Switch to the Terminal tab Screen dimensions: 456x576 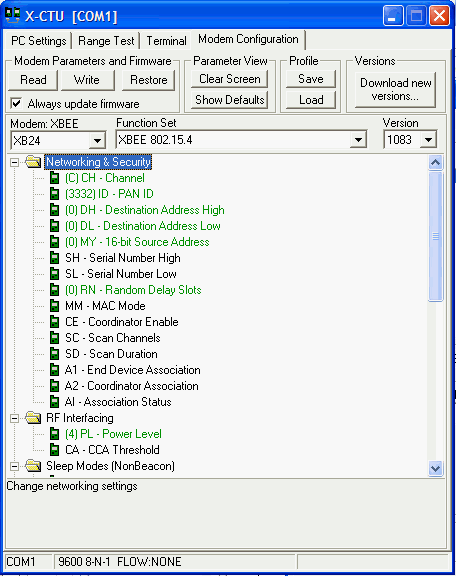point(166,40)
